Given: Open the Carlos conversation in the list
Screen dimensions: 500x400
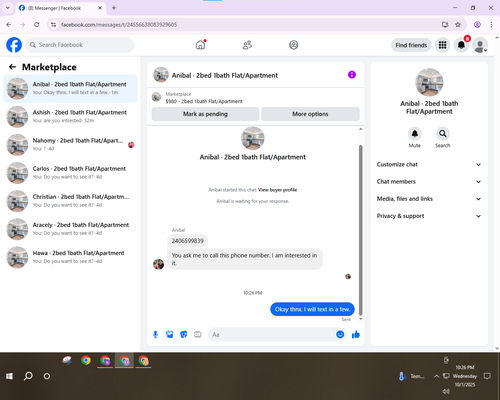Looking at the screenshot, I should (x=70, y=173).
